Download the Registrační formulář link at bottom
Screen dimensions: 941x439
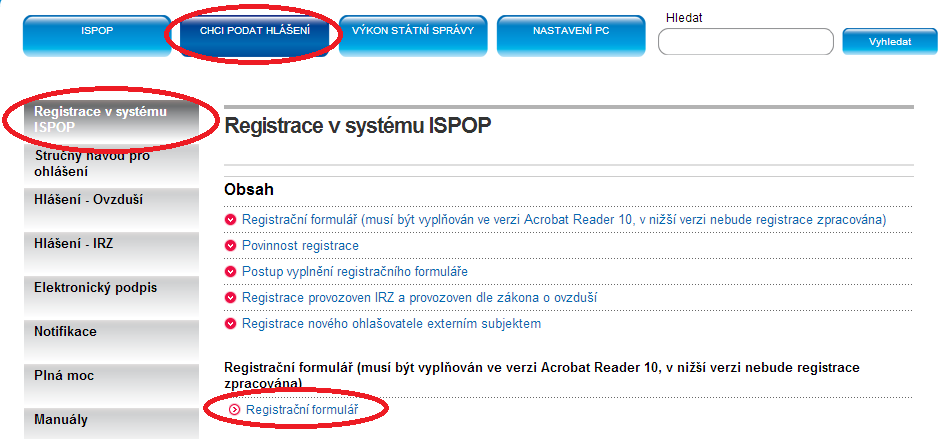pyautogui.click(x=302, y=410)
